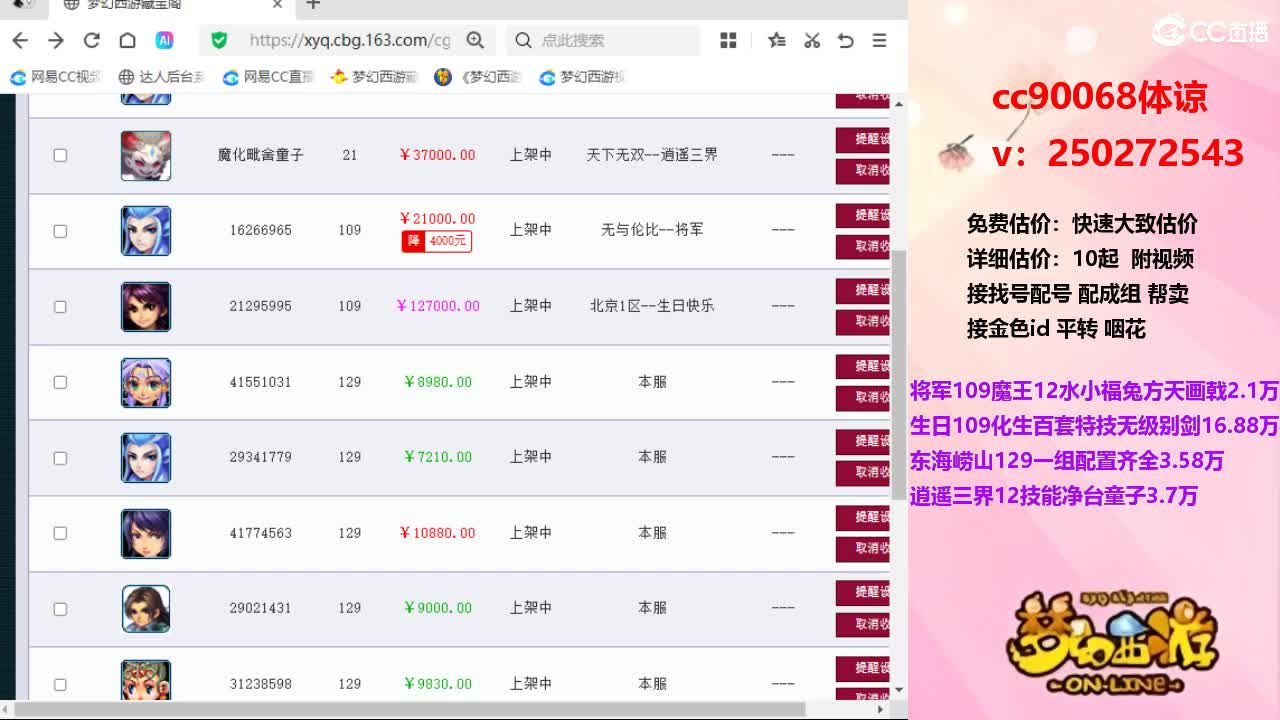
Task: Click the 提醒 button for listing 41774563
Action: click(x=863, y=517)
